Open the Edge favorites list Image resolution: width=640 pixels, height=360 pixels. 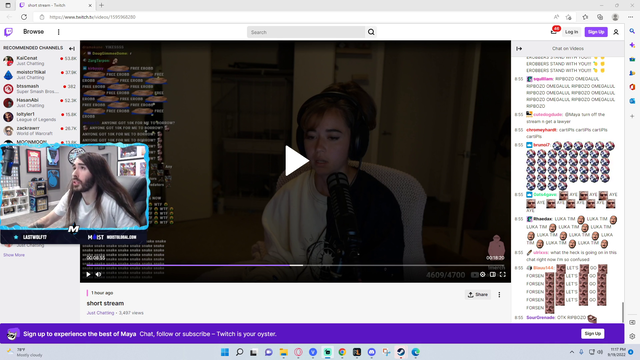click(585, 17)
